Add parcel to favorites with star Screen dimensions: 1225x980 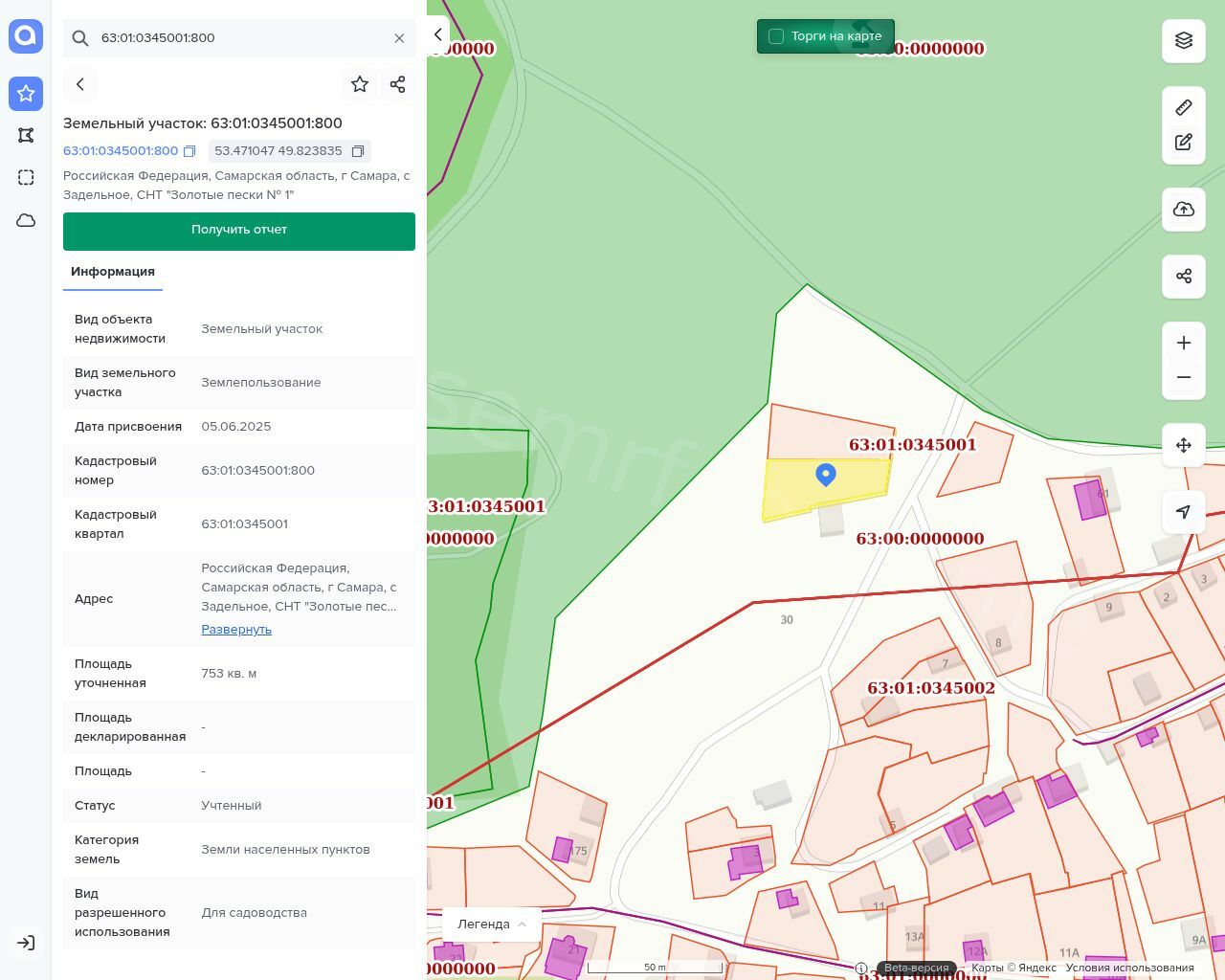(x=360, y=84)
